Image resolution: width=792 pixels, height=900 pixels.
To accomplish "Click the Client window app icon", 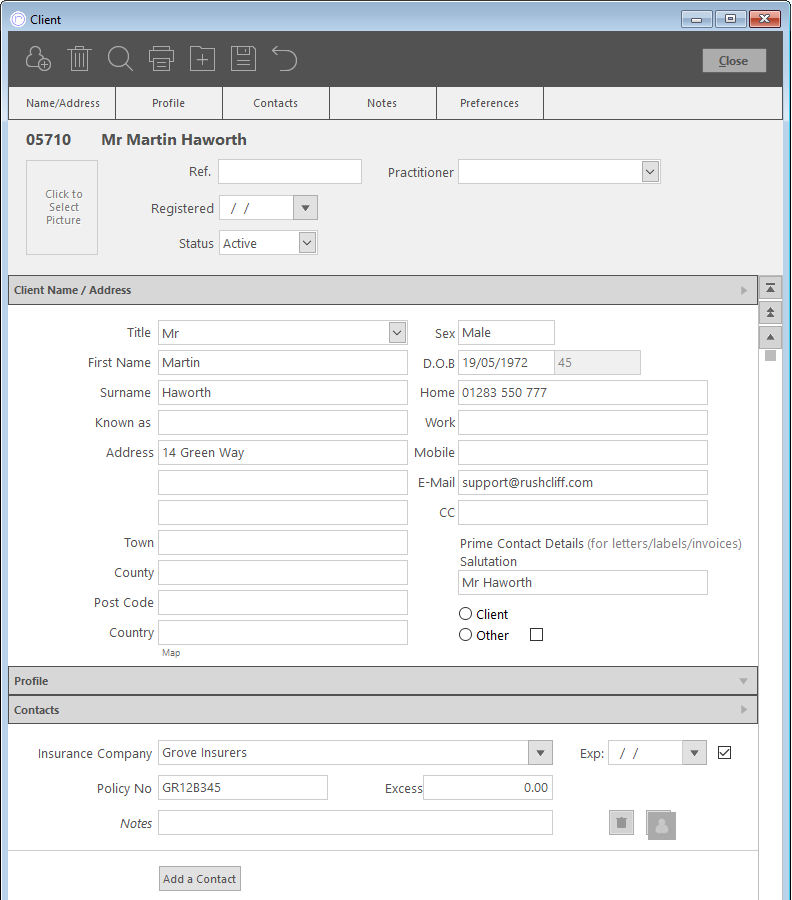I will [x=18, y=20].
